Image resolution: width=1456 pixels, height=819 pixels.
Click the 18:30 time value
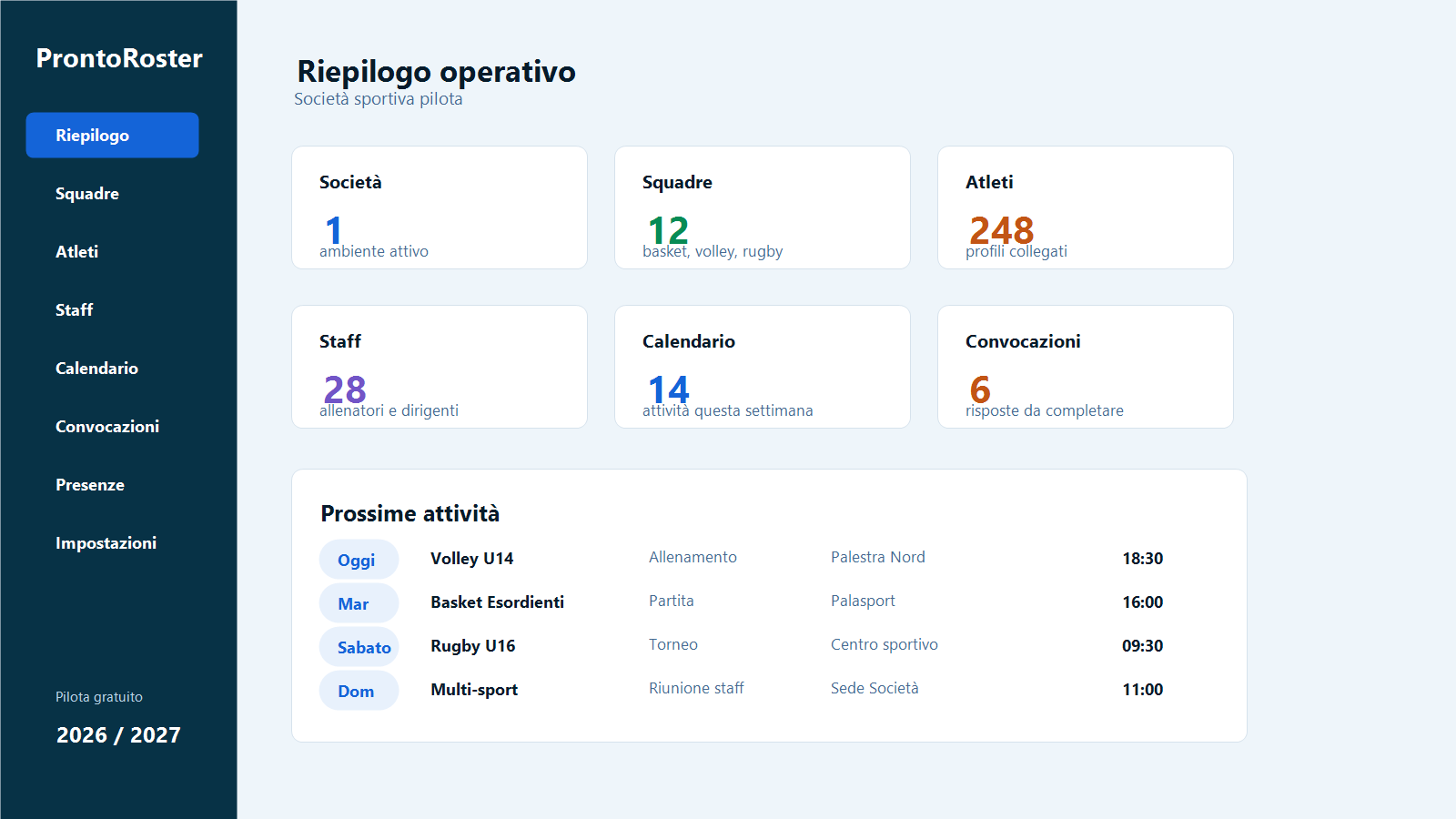(x=1143, y=559)
